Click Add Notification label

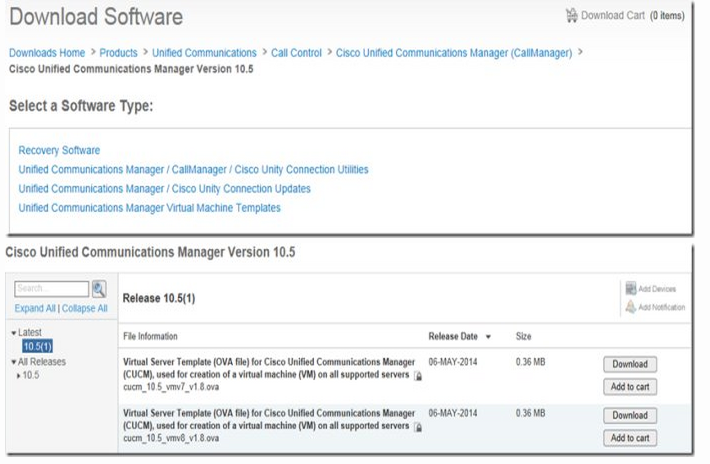coord(662,307)
